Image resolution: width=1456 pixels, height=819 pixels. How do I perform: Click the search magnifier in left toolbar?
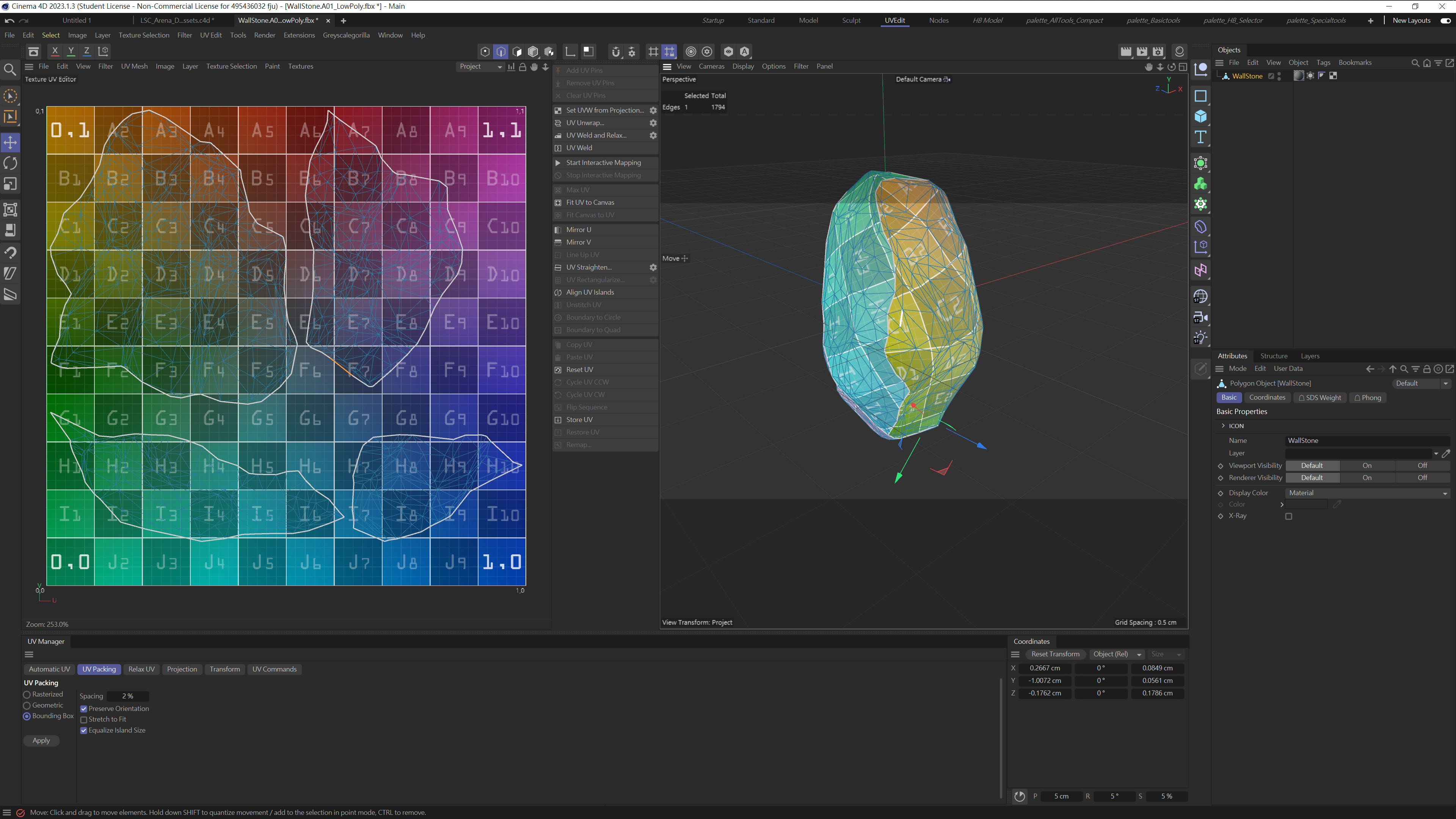[10, 70]
